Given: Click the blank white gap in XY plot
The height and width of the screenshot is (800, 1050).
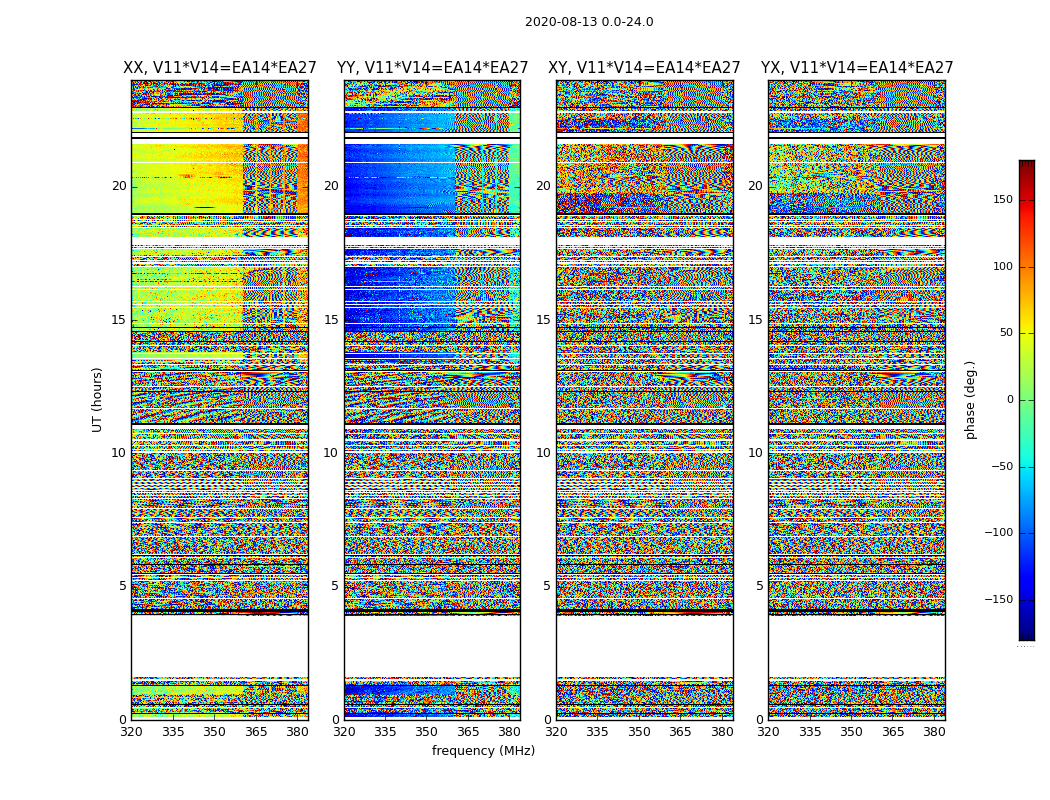Looking at the screenshot, I should [x=644, y=645].
